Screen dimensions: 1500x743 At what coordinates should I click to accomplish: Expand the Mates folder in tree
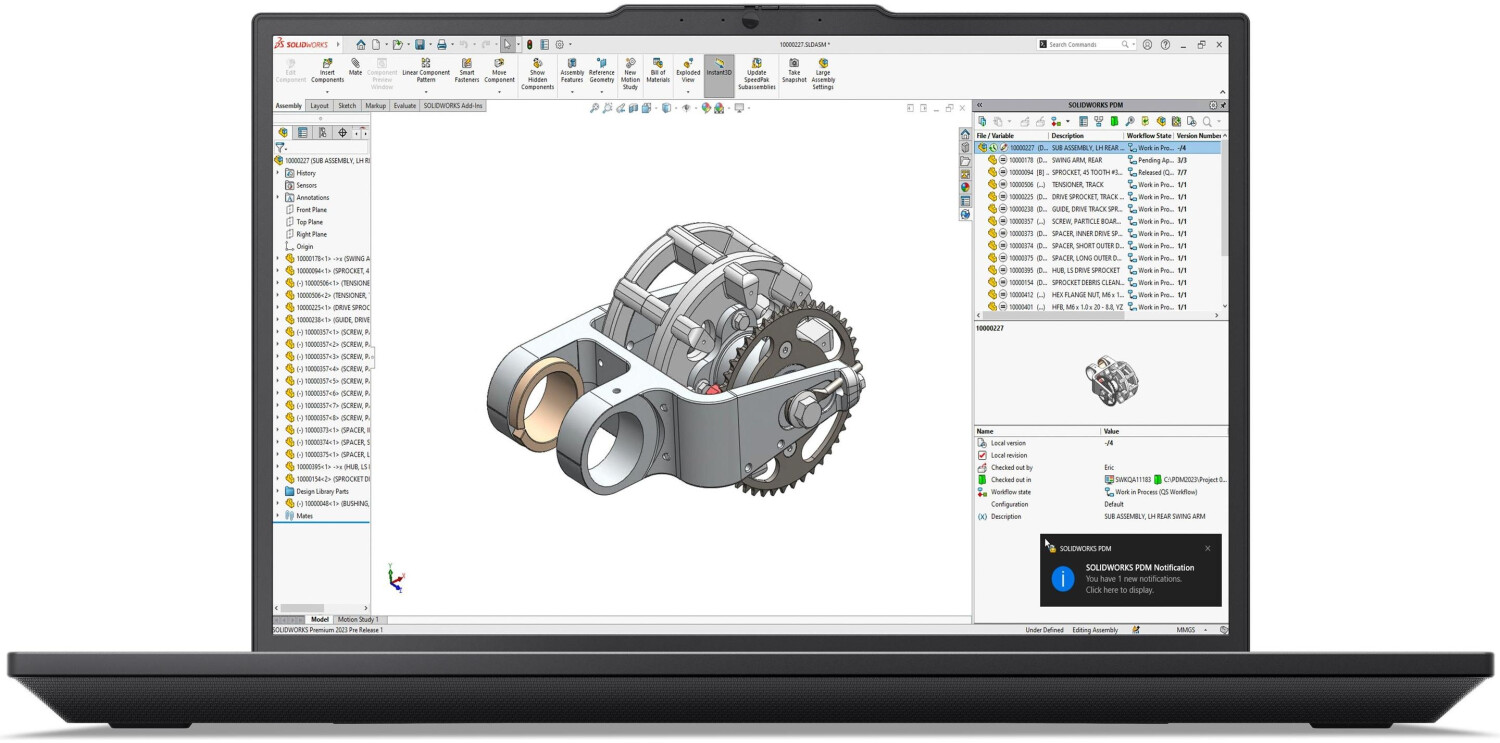[278, 516]
